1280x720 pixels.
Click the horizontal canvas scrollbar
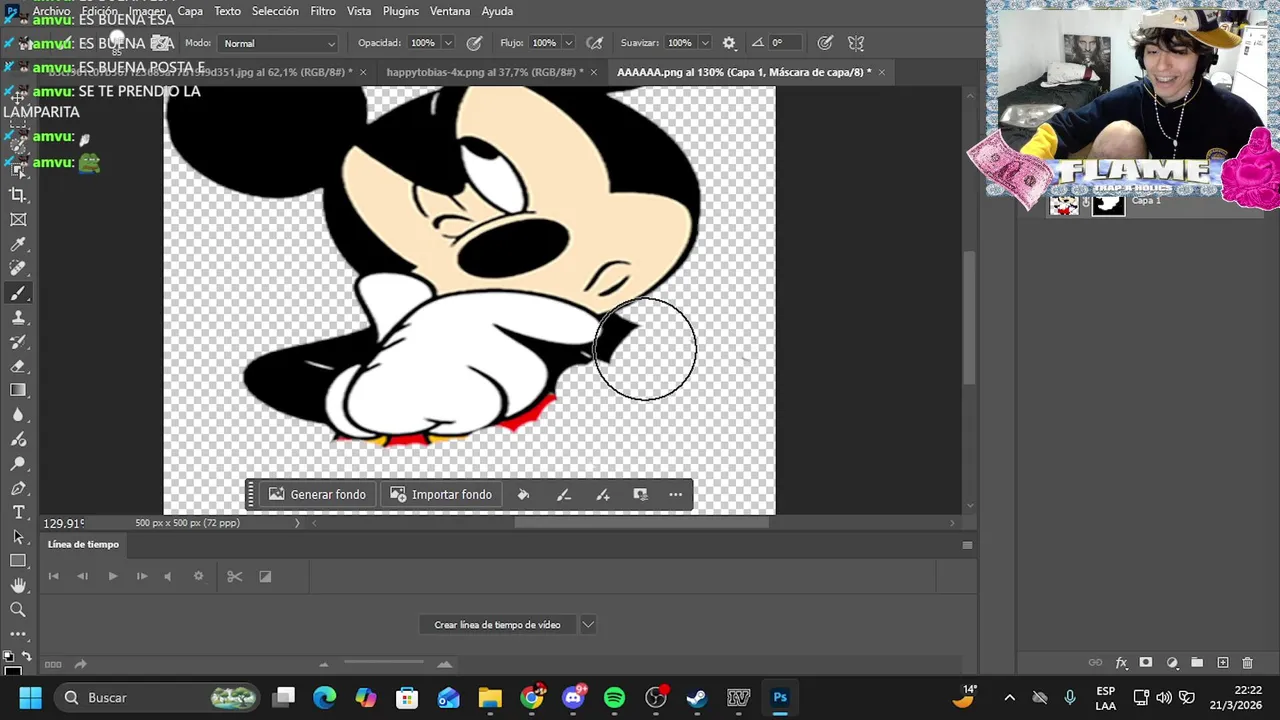pyautogui.click(x=642, y=523)
